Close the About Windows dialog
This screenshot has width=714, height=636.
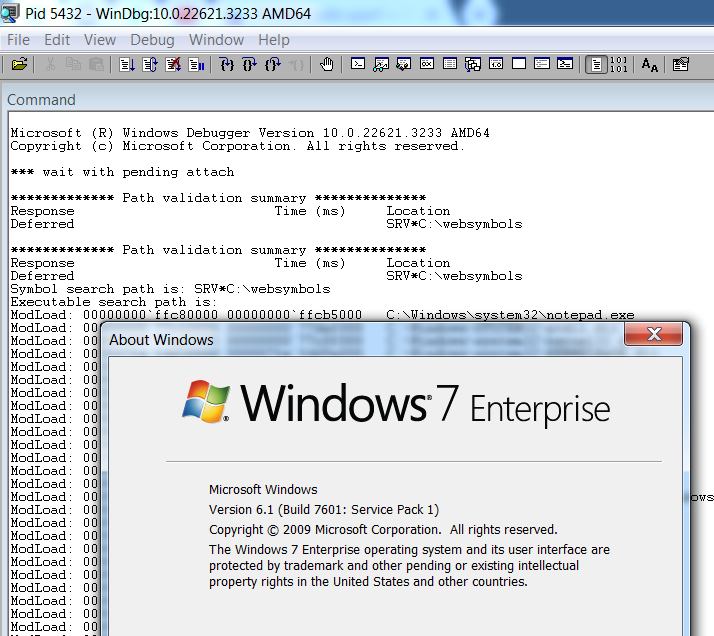click(x=653, y=334)
